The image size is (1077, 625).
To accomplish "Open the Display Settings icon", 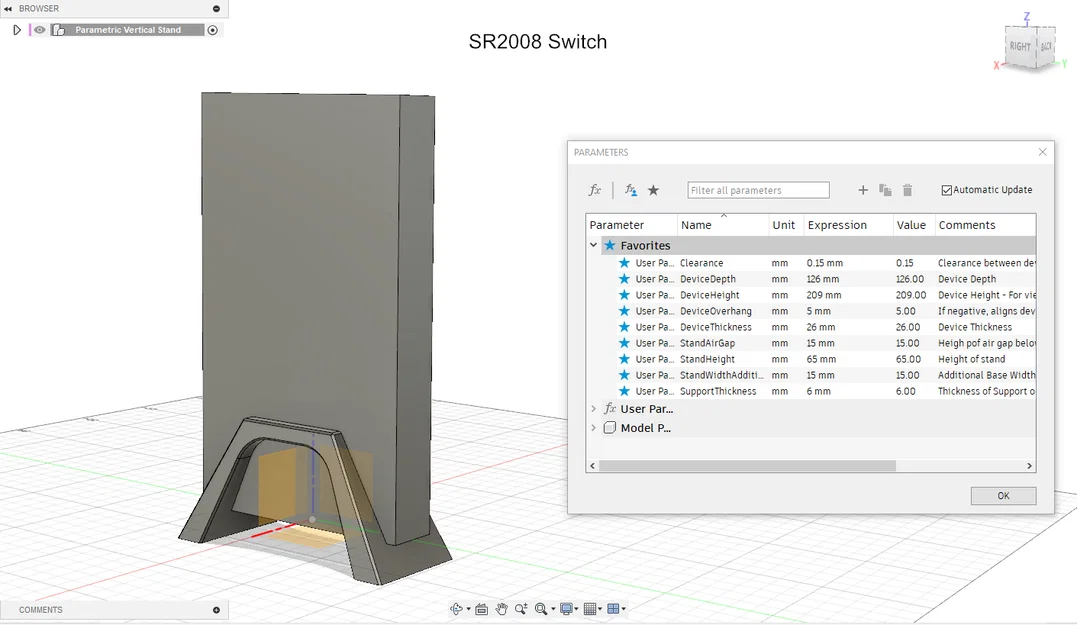I will coord(566,608).
